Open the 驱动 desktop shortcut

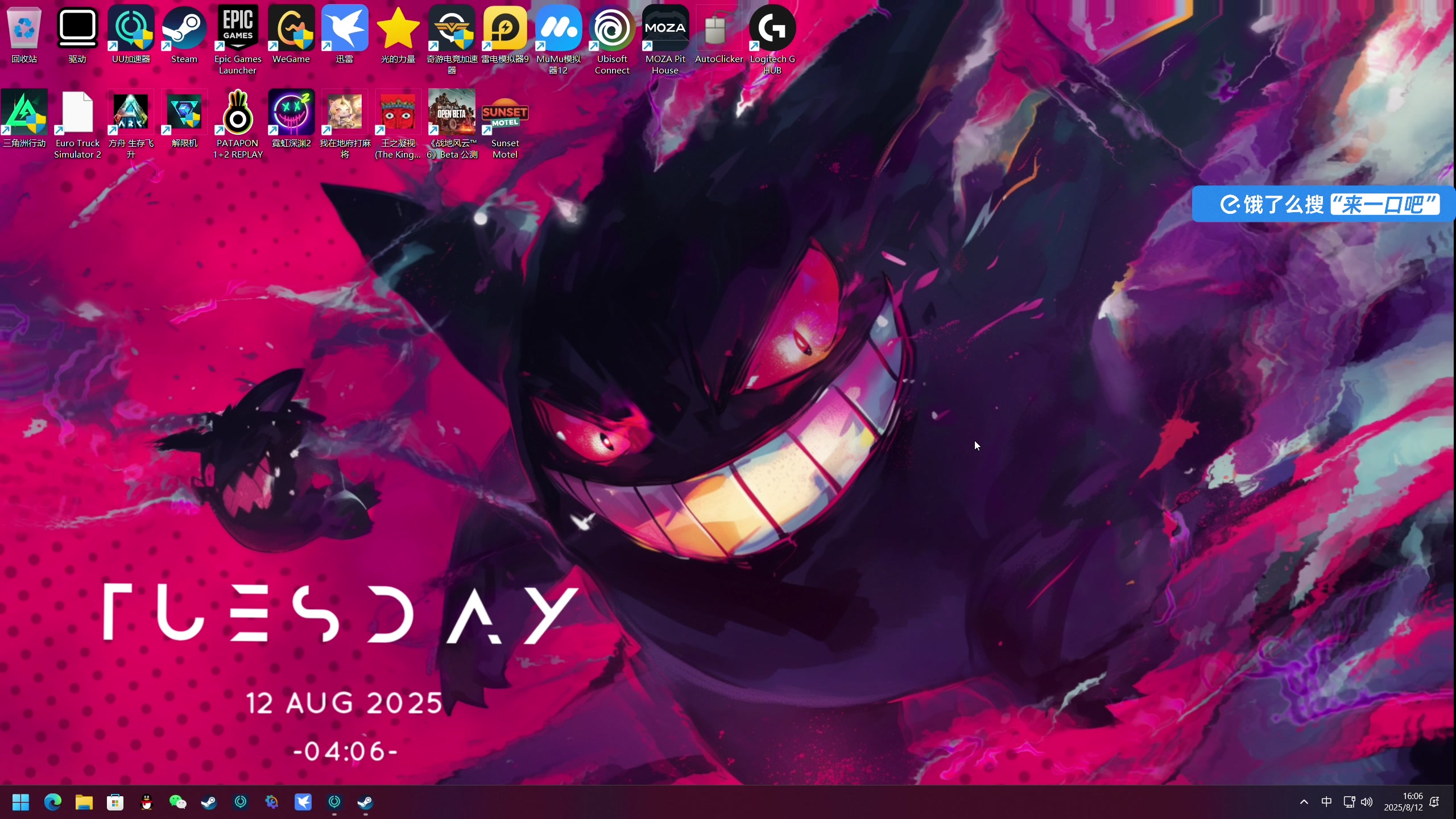click(77, 35)
